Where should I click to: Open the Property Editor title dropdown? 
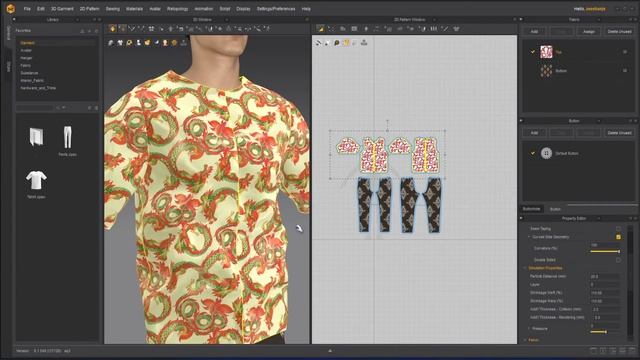click(x=599, y=218)
